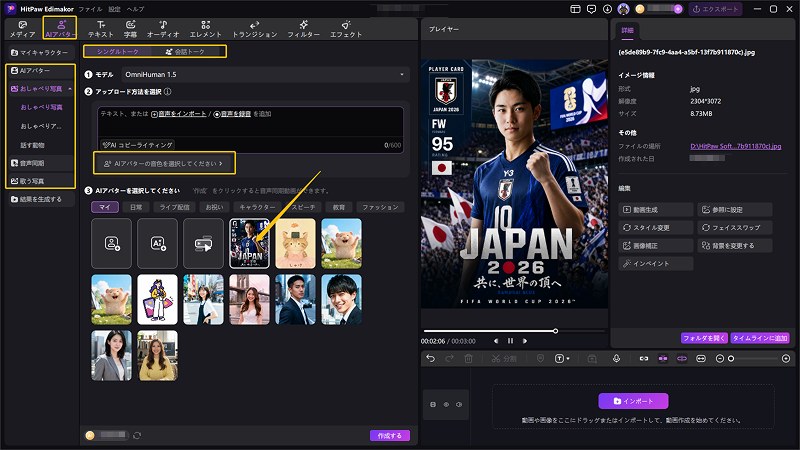Image resolution: width=800 pixels, height=450 pixels.
Task: Collapse the おしゃべり写真 sidebar section
Action: [x=70, y=89]
